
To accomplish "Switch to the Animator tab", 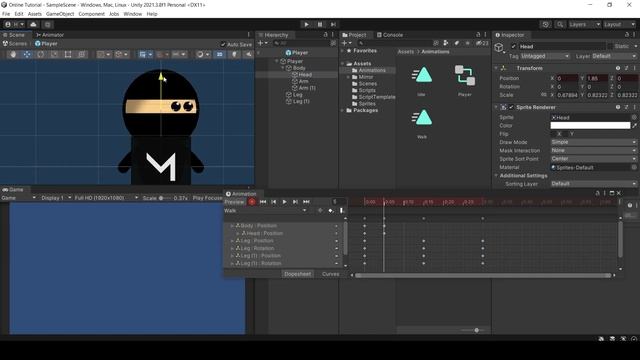I will 50,35.
